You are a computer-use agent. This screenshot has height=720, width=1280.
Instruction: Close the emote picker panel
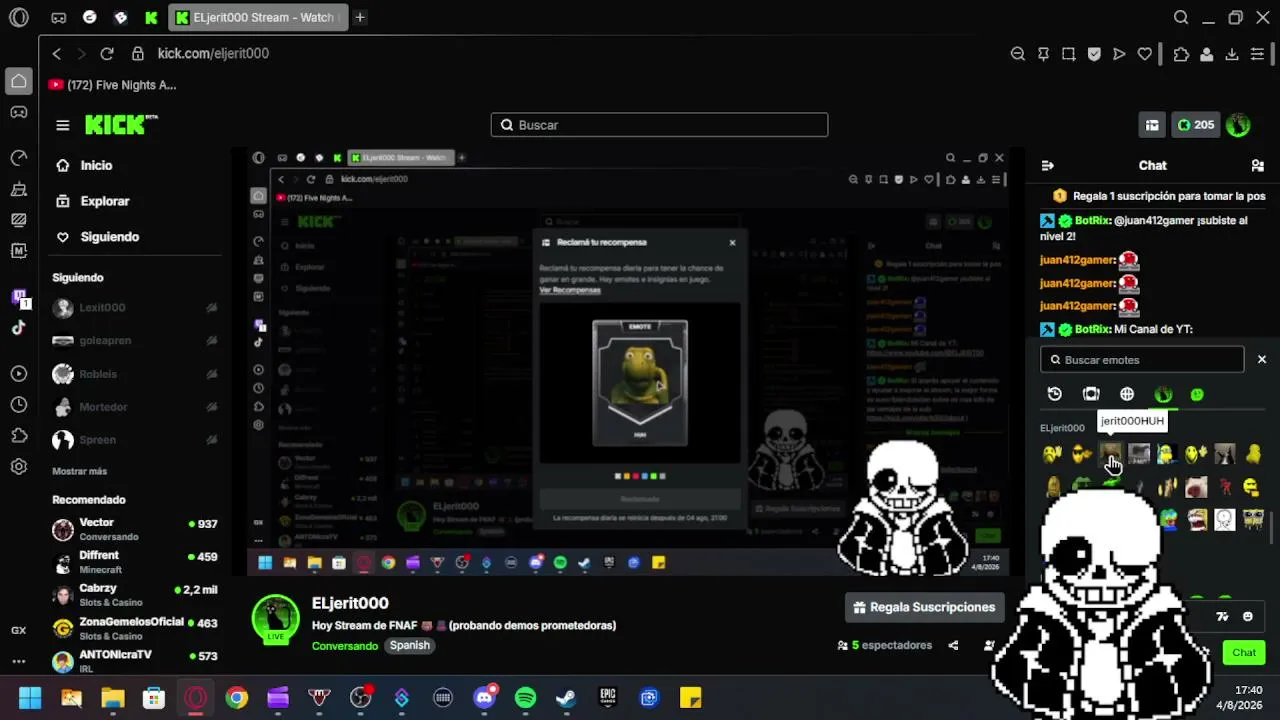[x=1262, y=360]
